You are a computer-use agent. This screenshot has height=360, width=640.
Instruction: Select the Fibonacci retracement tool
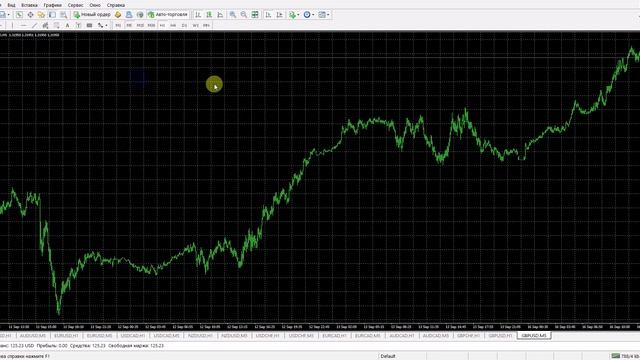pyautogui.click(x=56, y=25)
